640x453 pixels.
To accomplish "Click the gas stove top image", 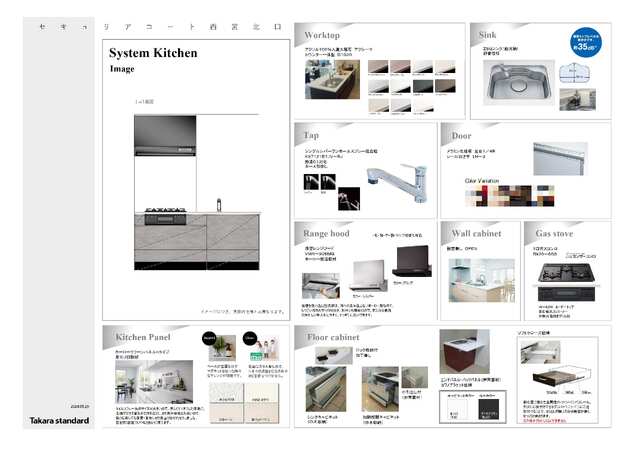I will click(562, 271).
